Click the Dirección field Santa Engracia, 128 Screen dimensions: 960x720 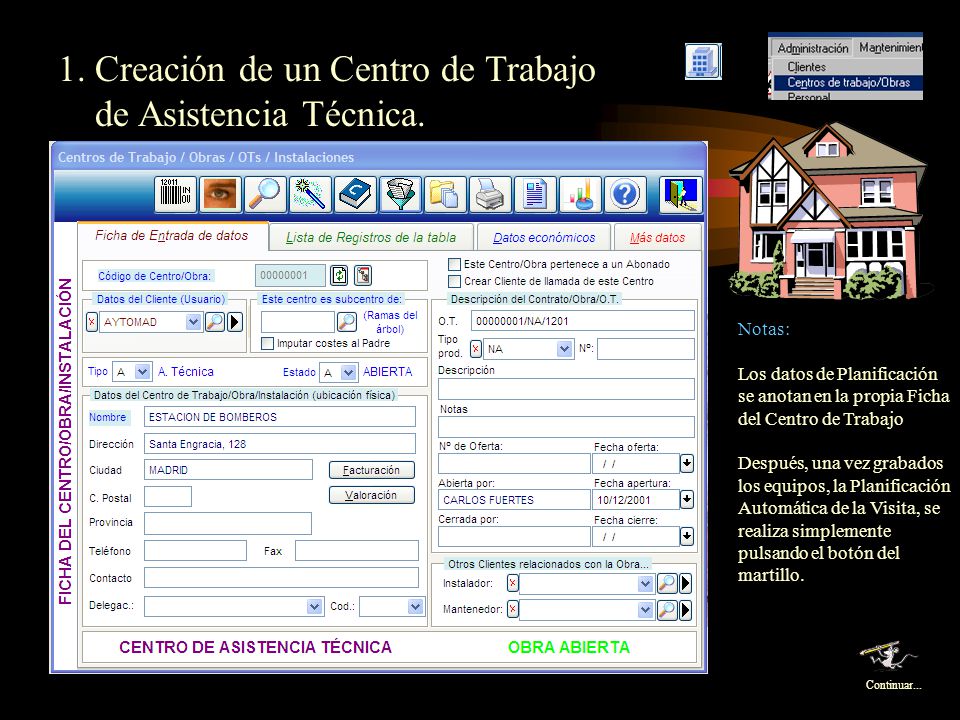pos(280,444)
